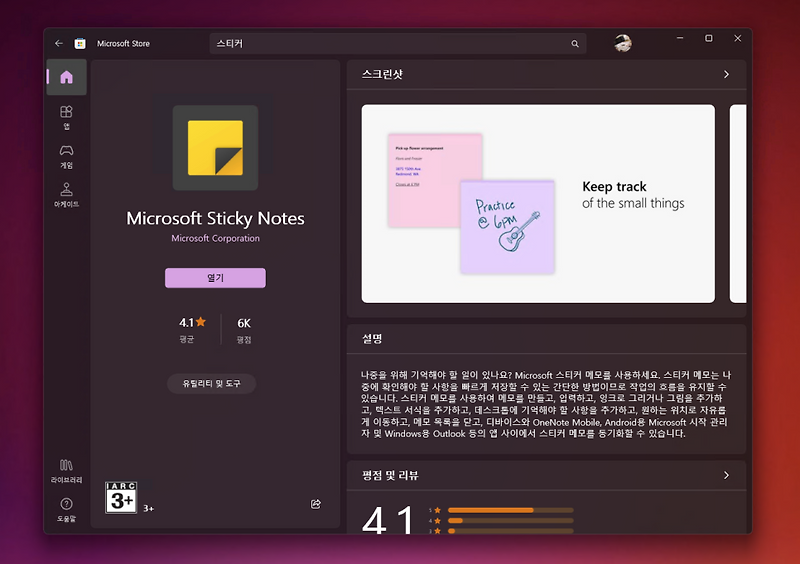Image resolution: width=800 pixels, height=564 pixels.
Task: Open the Microsoft Corporation publisher link
Action: click(x=215, y=238)
